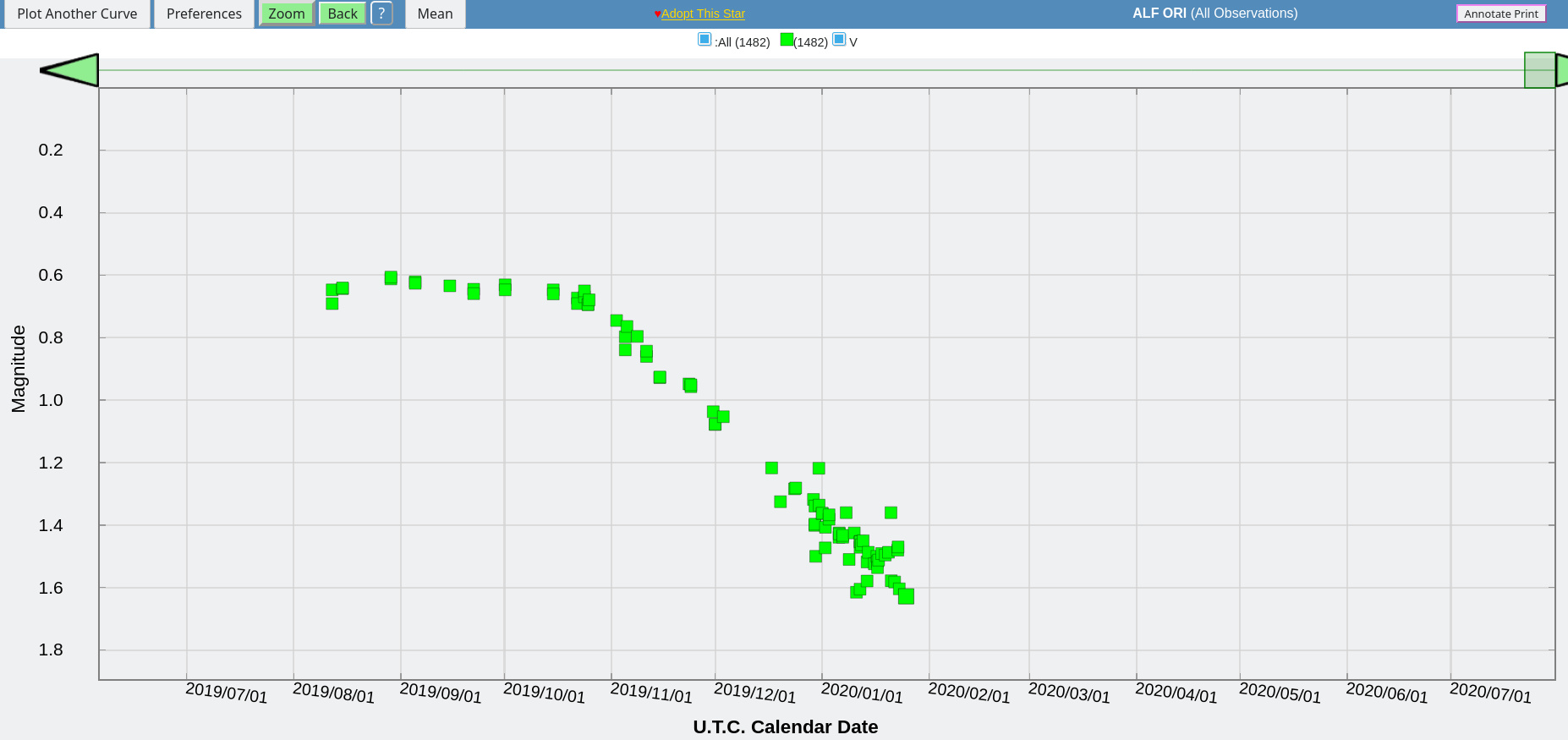Select the faintest data point near magnitude 1.63

click(906, 596)
